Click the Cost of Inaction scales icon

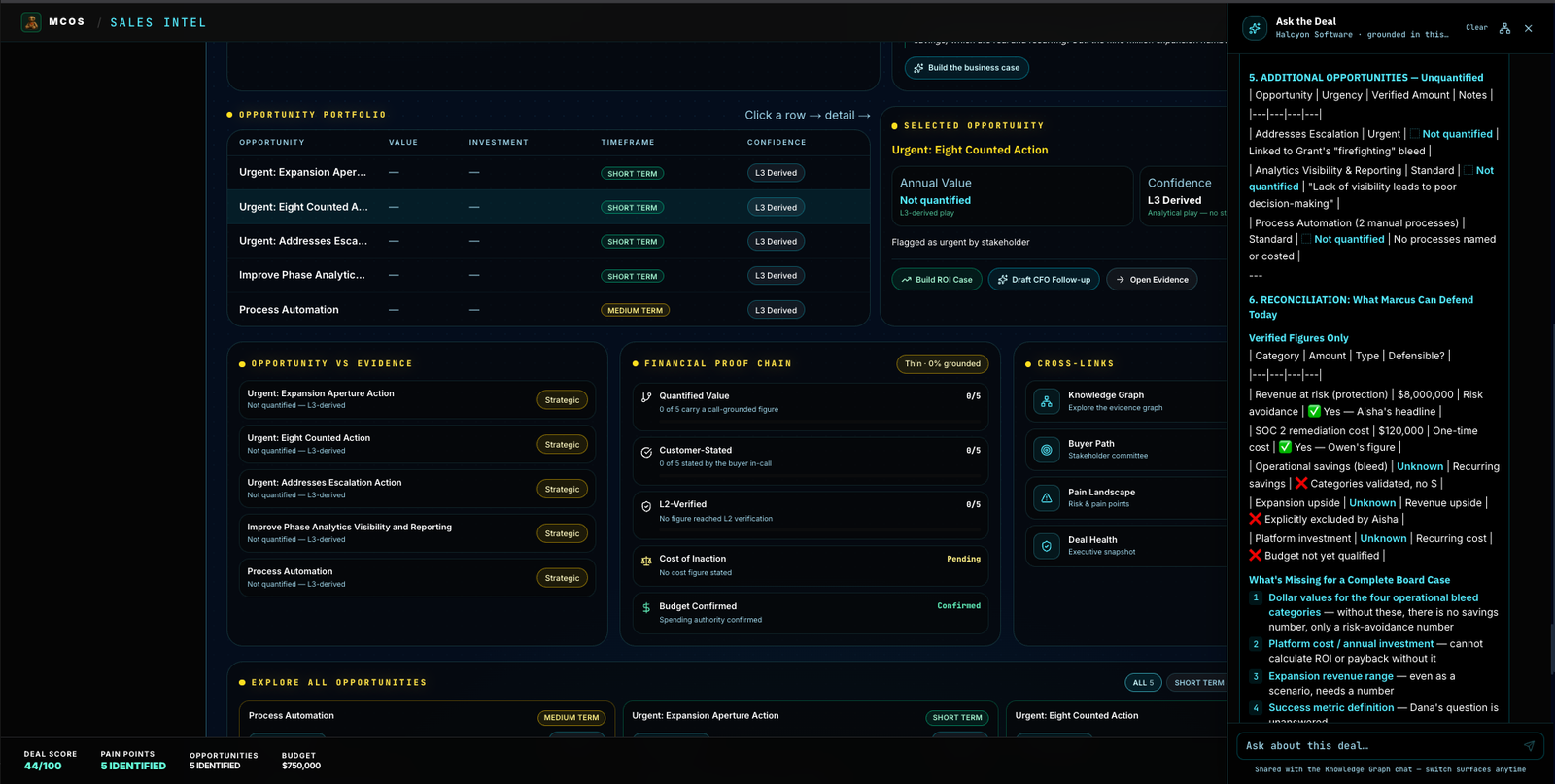point(646,561)
